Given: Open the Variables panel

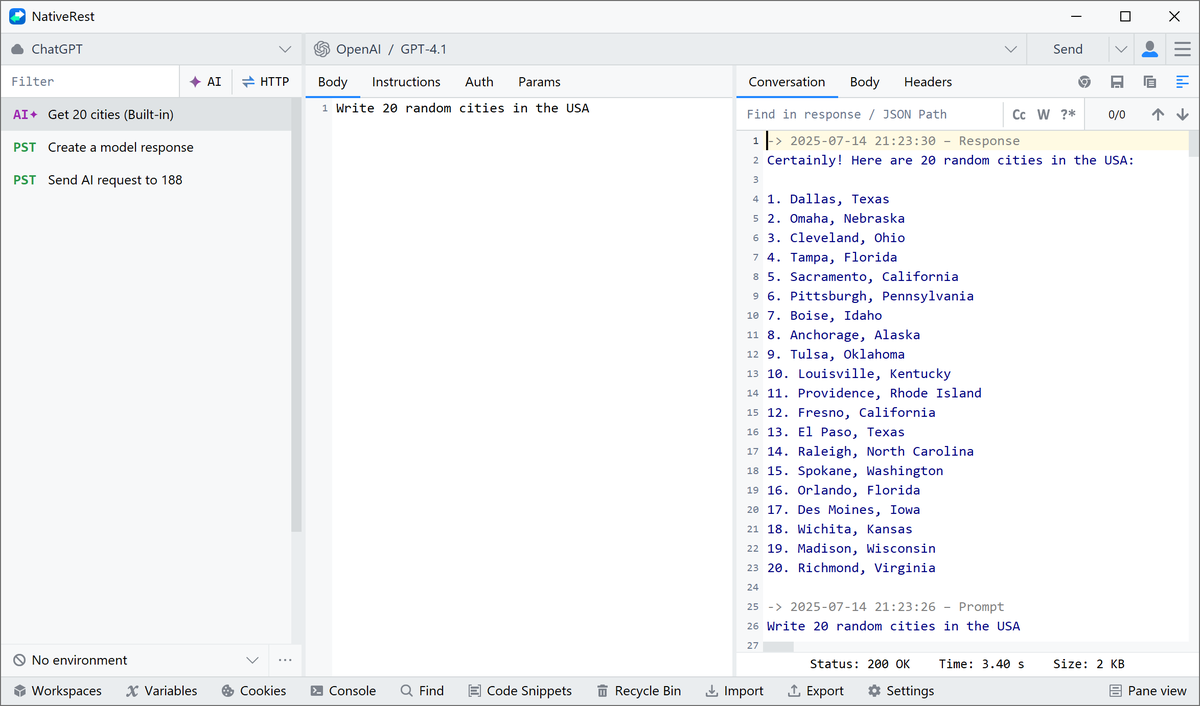Looking at the screenshot, I should pos(162,691).
